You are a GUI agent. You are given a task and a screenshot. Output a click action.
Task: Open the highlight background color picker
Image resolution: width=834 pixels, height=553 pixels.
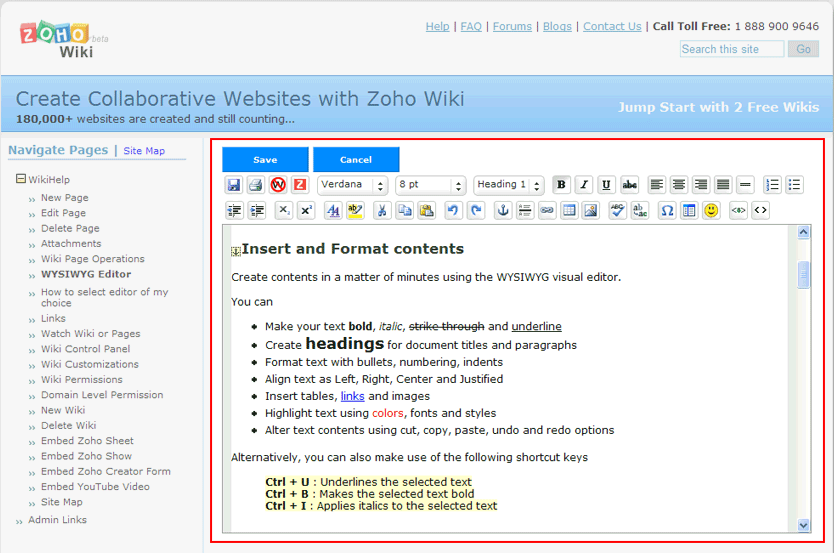[355, 211]
